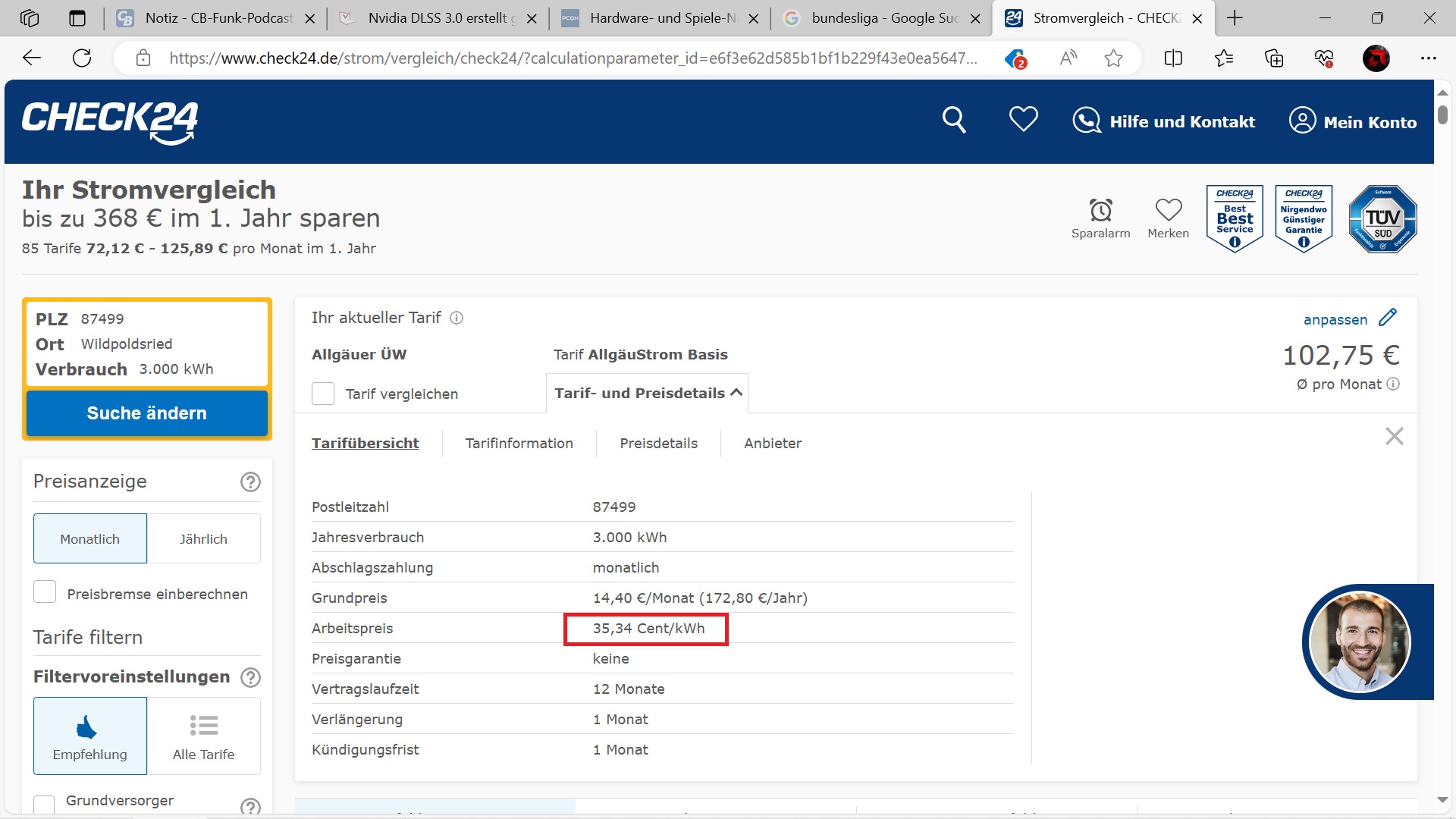Screen dimensions: 1456x819
Task: Open Mein Konto
Action: [1353, 121]
